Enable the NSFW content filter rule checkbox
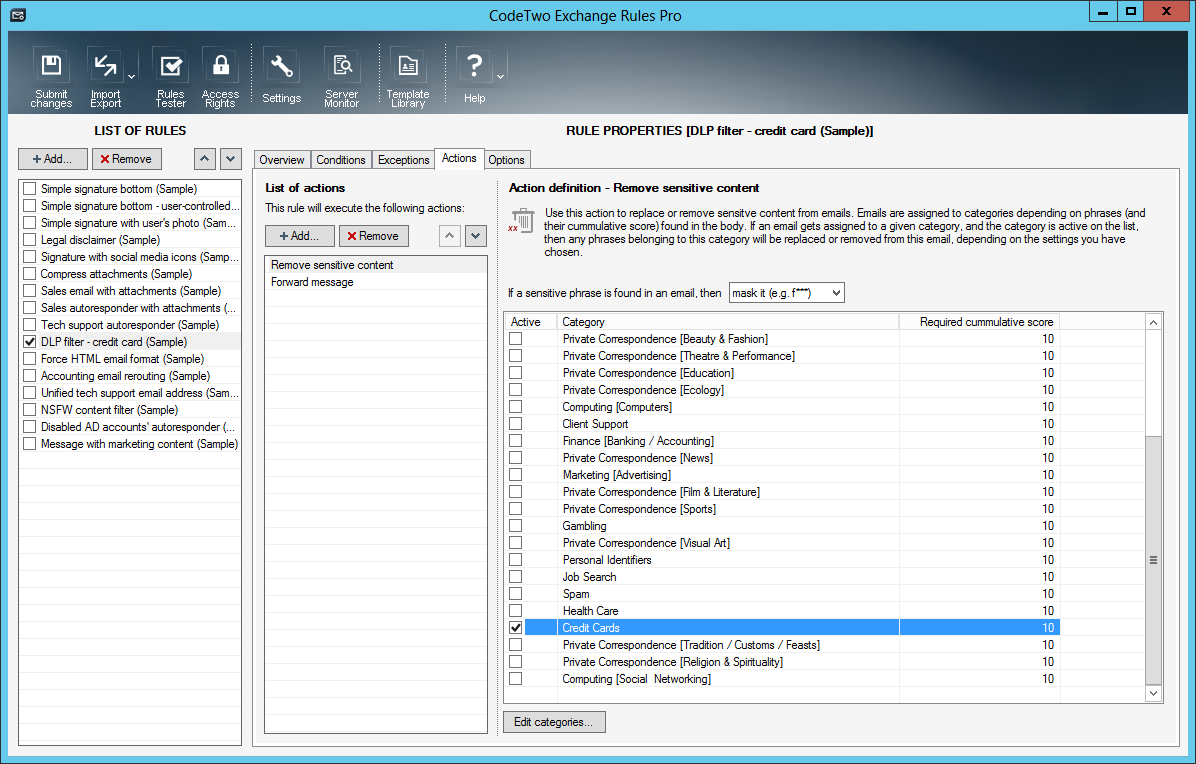The height and width of the screenshot is (764, 1196). click(x=30, y=409)
